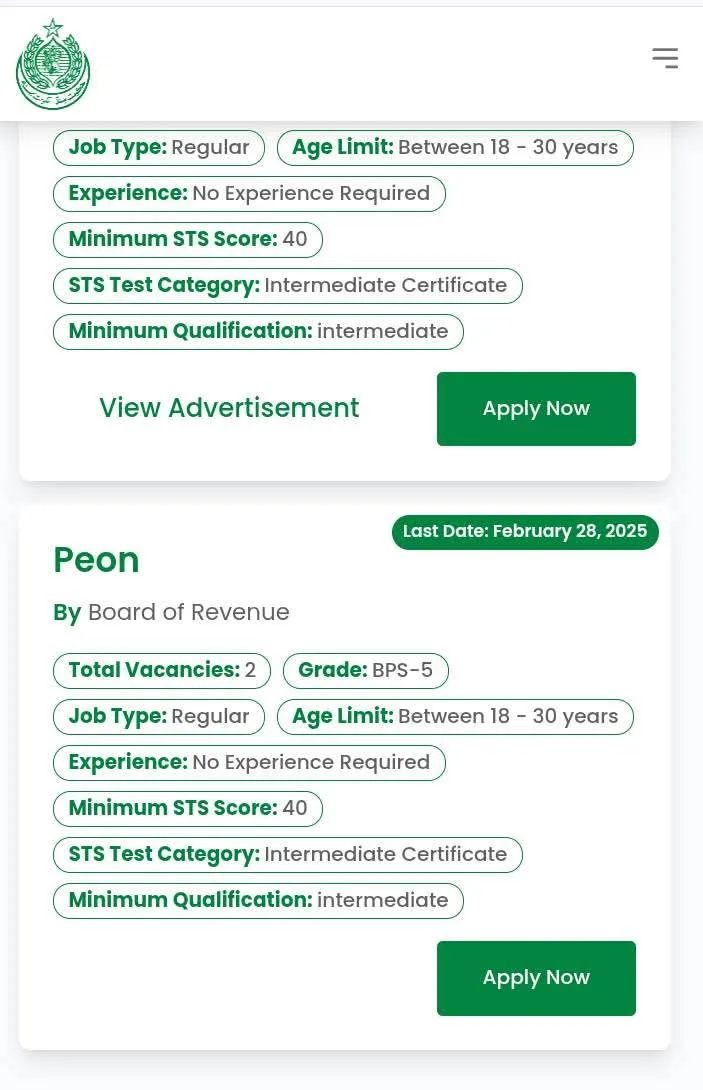The width and height of the screenshot is (703, 1090).
Task: Click the Grade: BPS-5 tag
Action: 365,670
